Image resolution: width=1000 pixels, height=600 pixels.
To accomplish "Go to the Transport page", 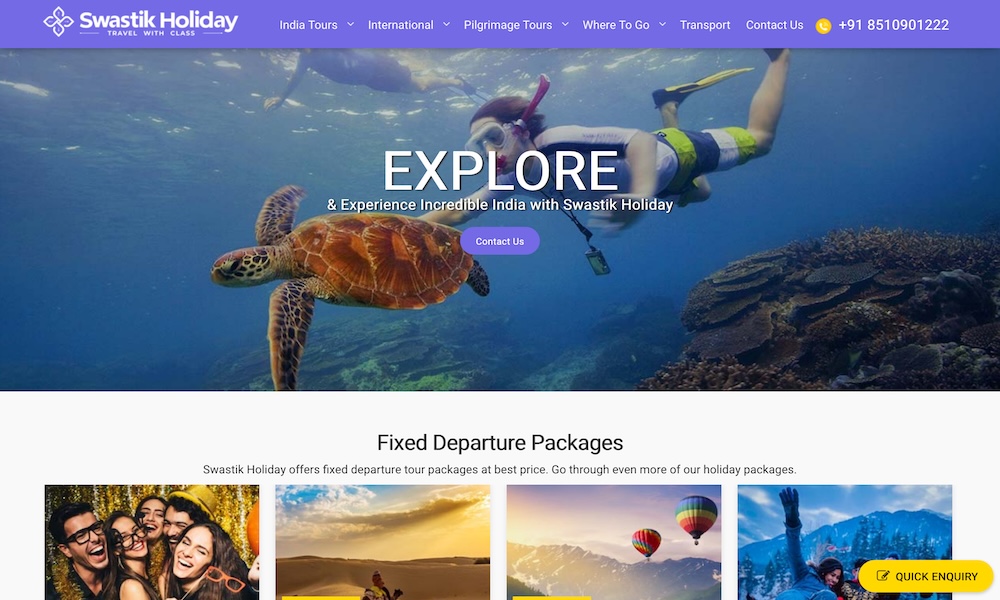I will click(x=705, y=25).
